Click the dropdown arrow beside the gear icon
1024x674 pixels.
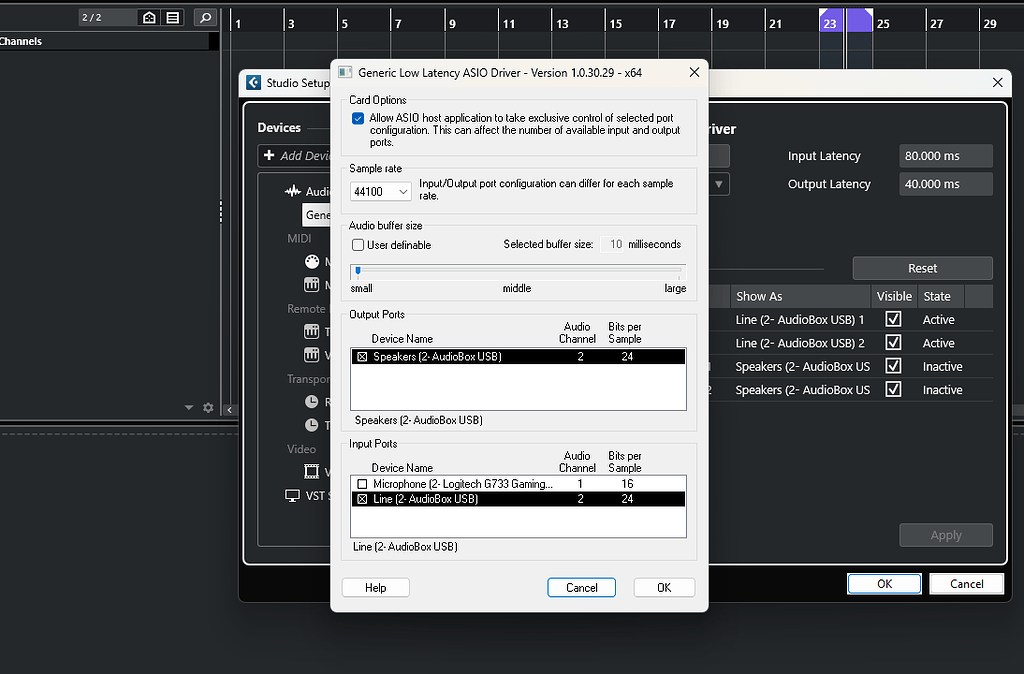point(188,407)
